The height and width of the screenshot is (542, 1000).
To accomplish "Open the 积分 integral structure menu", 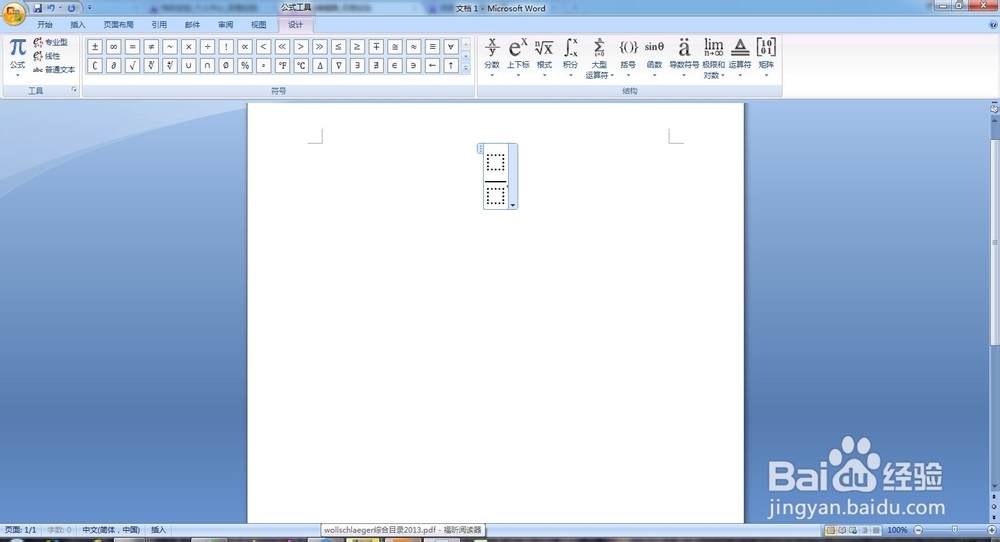I will point(571,57).
